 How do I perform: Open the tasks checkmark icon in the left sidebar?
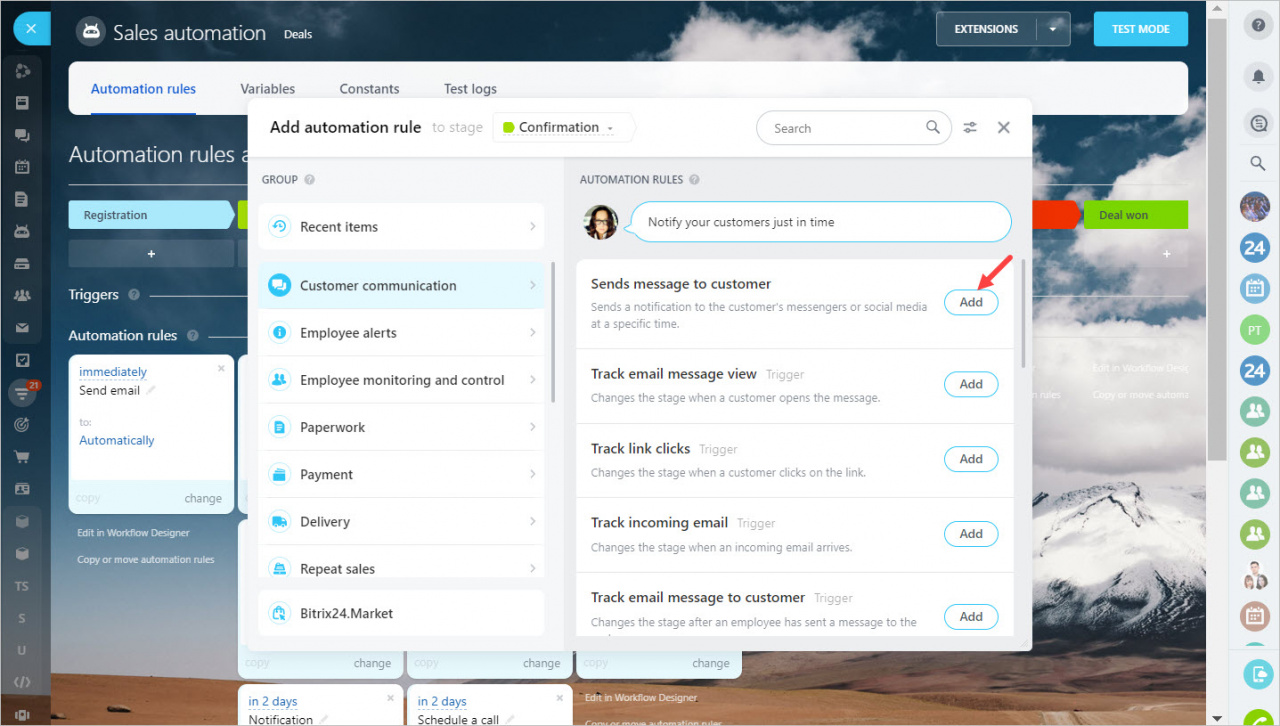[22, 360]
